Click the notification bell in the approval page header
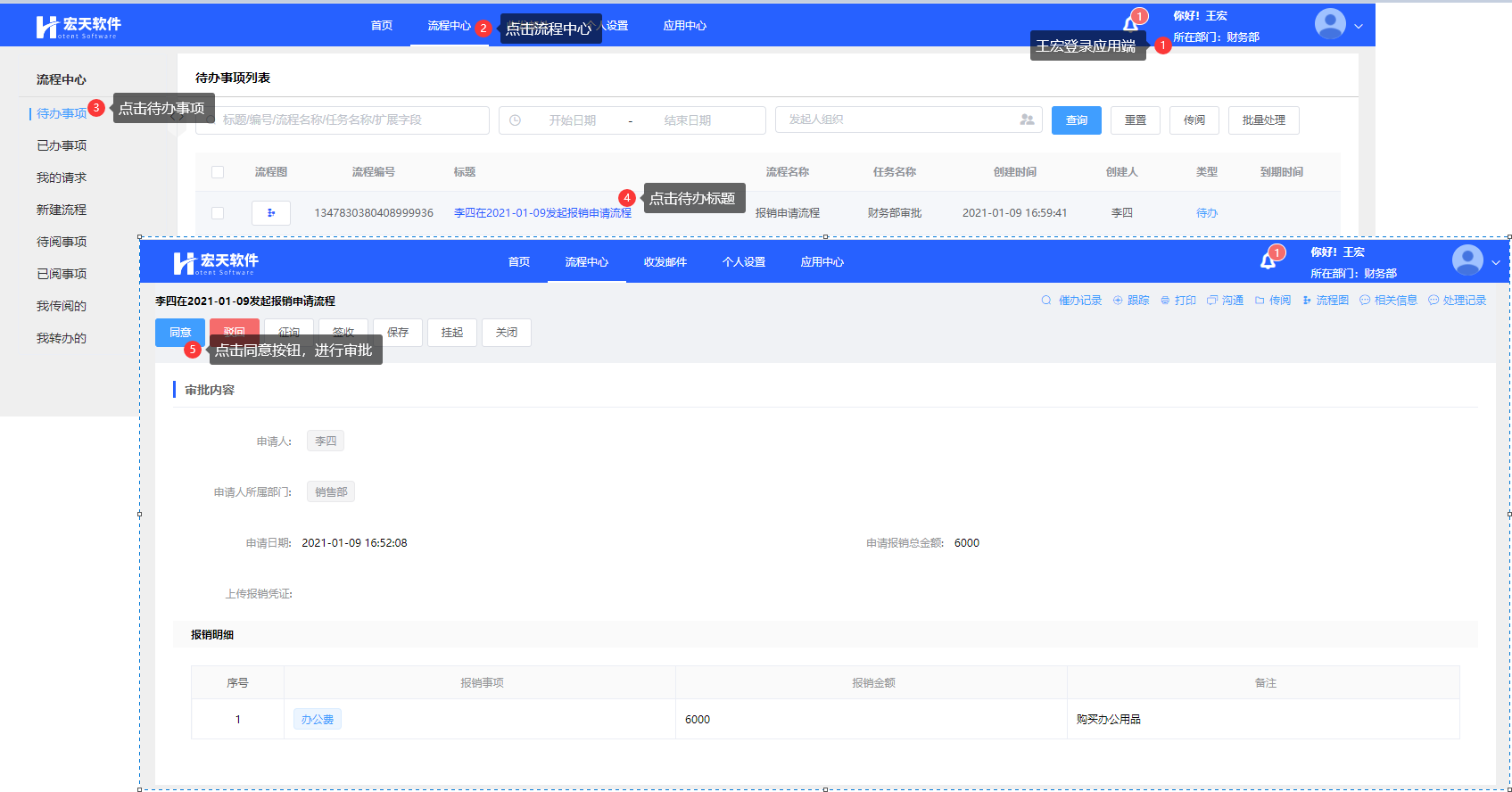The image size is (1512, 792). point(1268,261)
